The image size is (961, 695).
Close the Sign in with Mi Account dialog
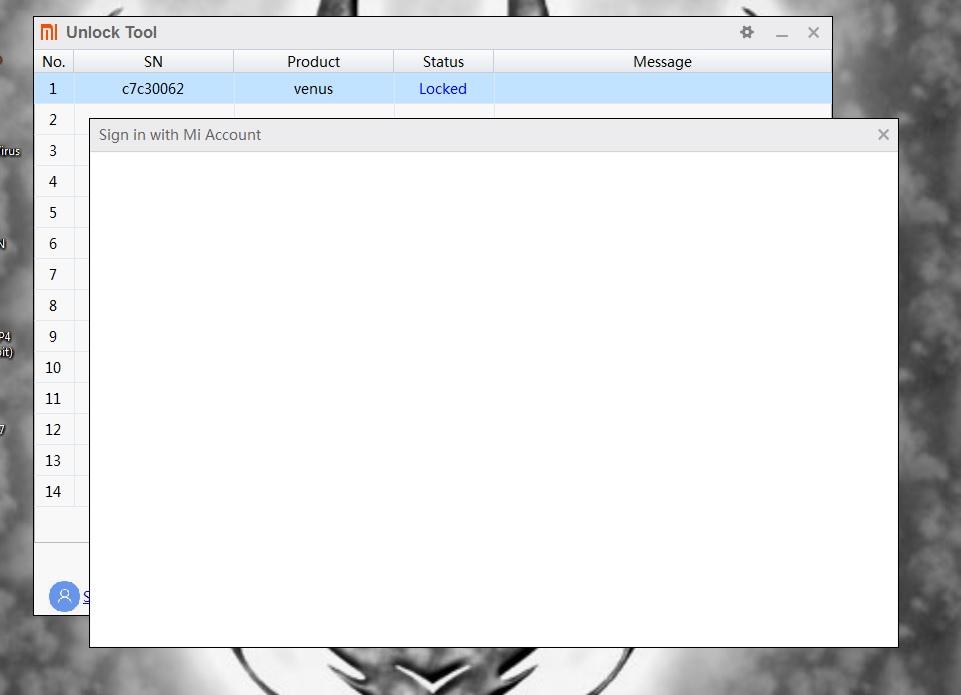pyautogui.click(x=882, y=135)
